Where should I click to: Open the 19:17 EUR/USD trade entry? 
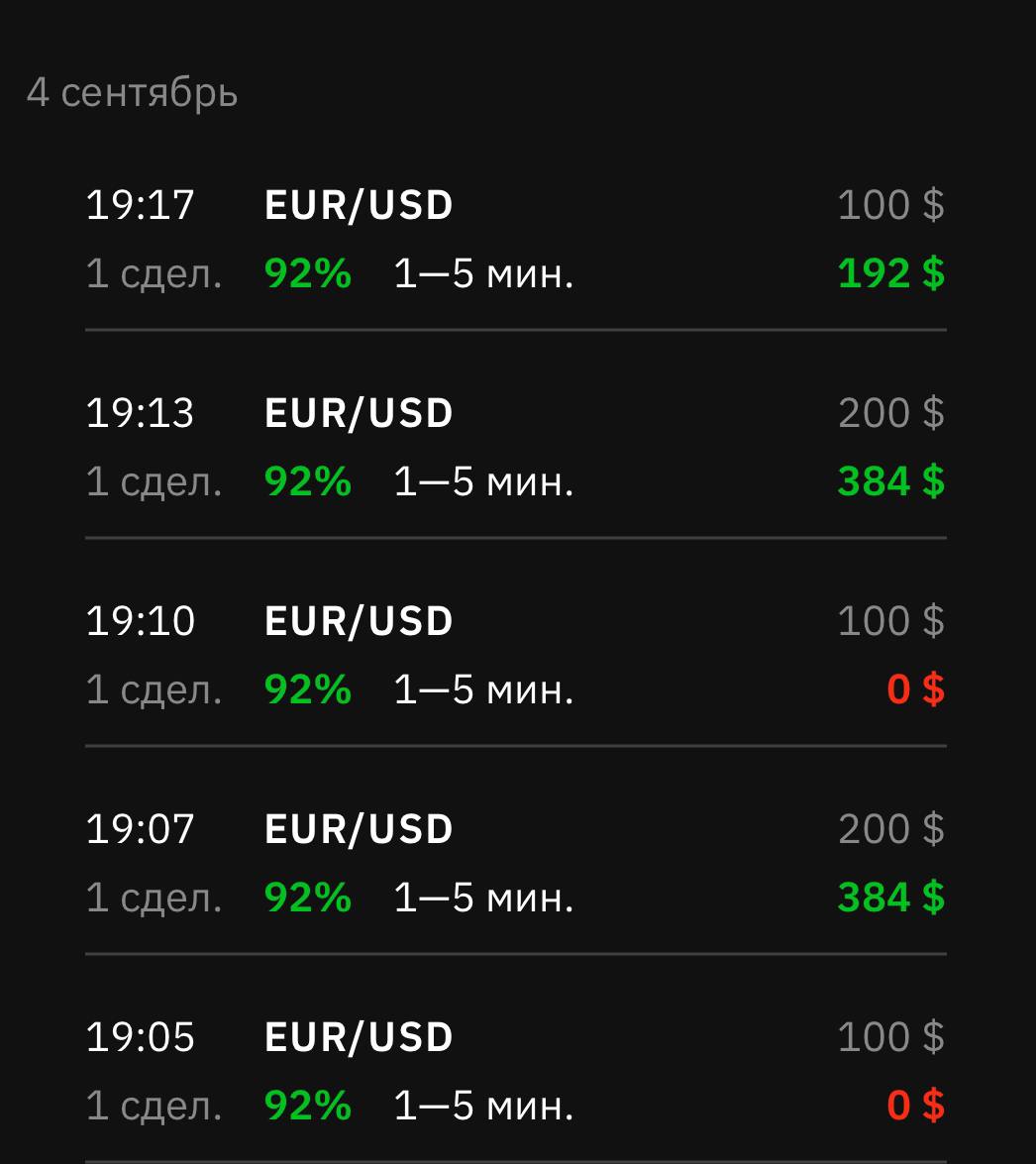point(359,206)
